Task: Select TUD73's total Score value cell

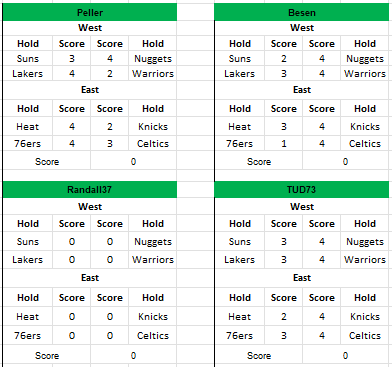Action: [345, 356]
